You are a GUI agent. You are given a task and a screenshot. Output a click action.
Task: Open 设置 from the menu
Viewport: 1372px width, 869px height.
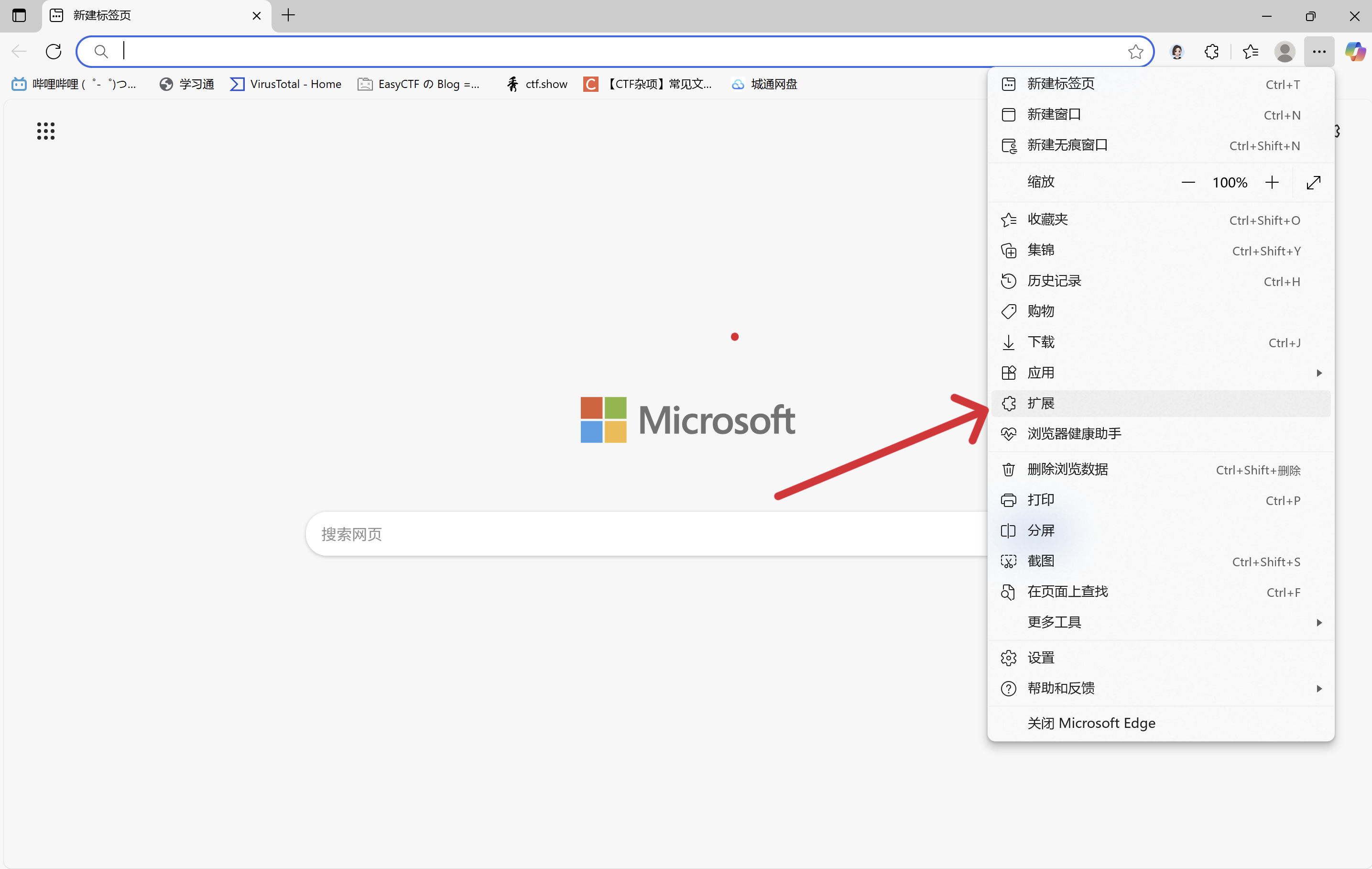point(1041,658)
